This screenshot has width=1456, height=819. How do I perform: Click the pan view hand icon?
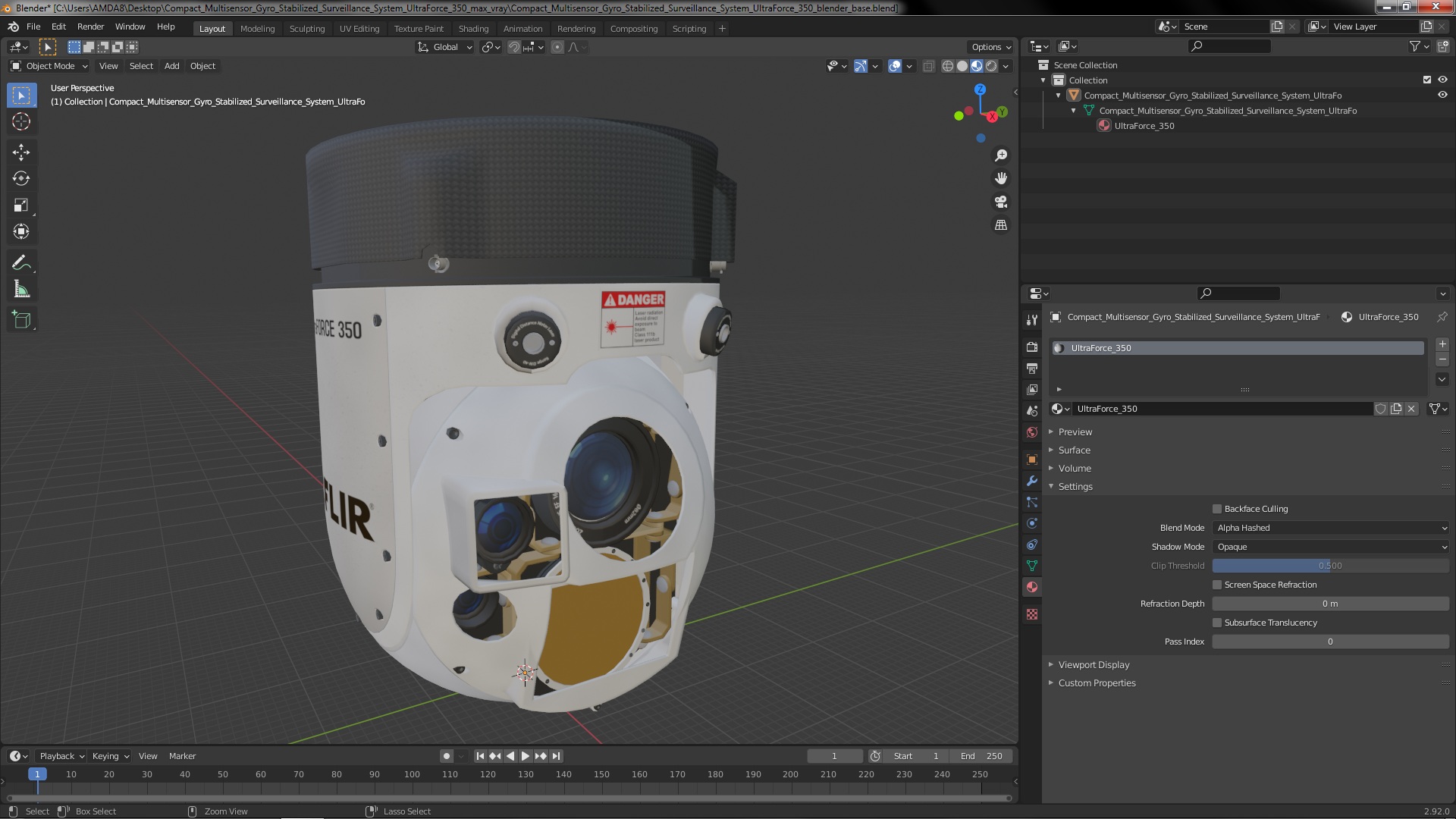point(1001,178)
